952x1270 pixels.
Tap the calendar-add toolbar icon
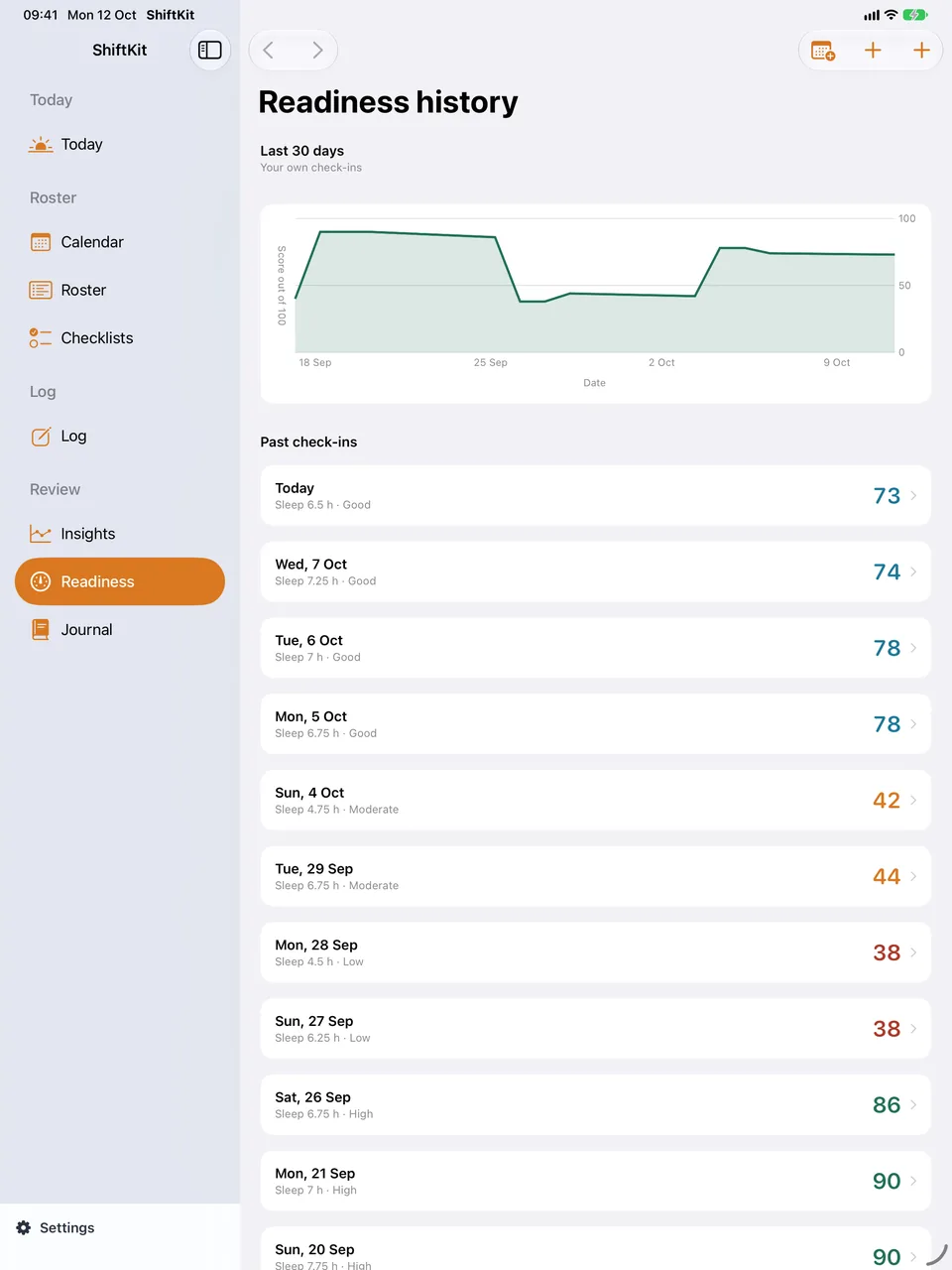pos(823,50)
